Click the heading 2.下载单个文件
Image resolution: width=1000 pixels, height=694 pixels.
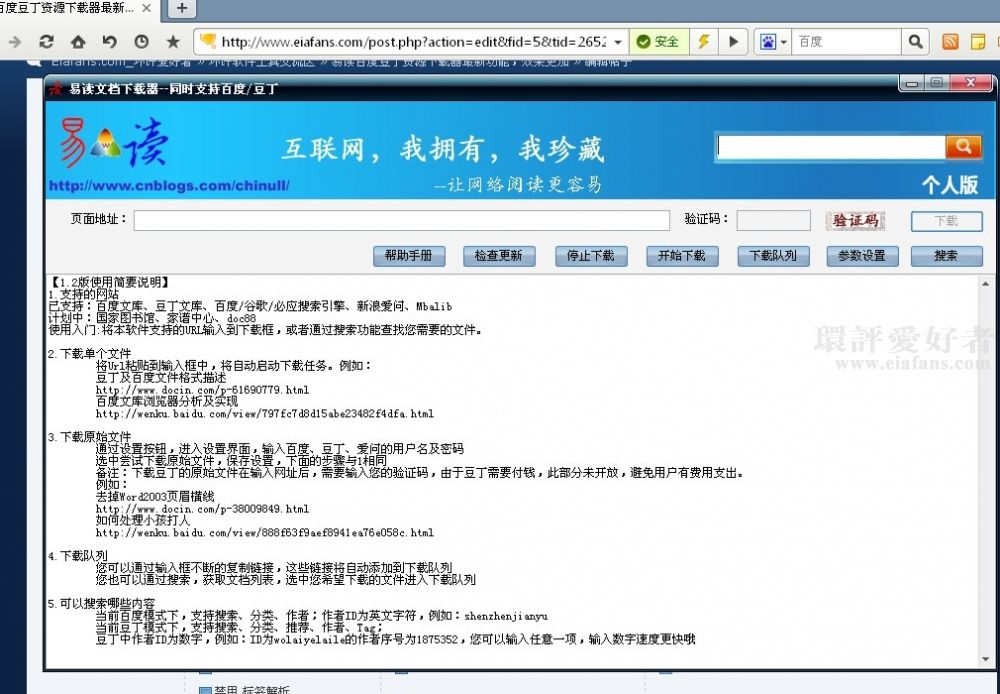point(89,353)
